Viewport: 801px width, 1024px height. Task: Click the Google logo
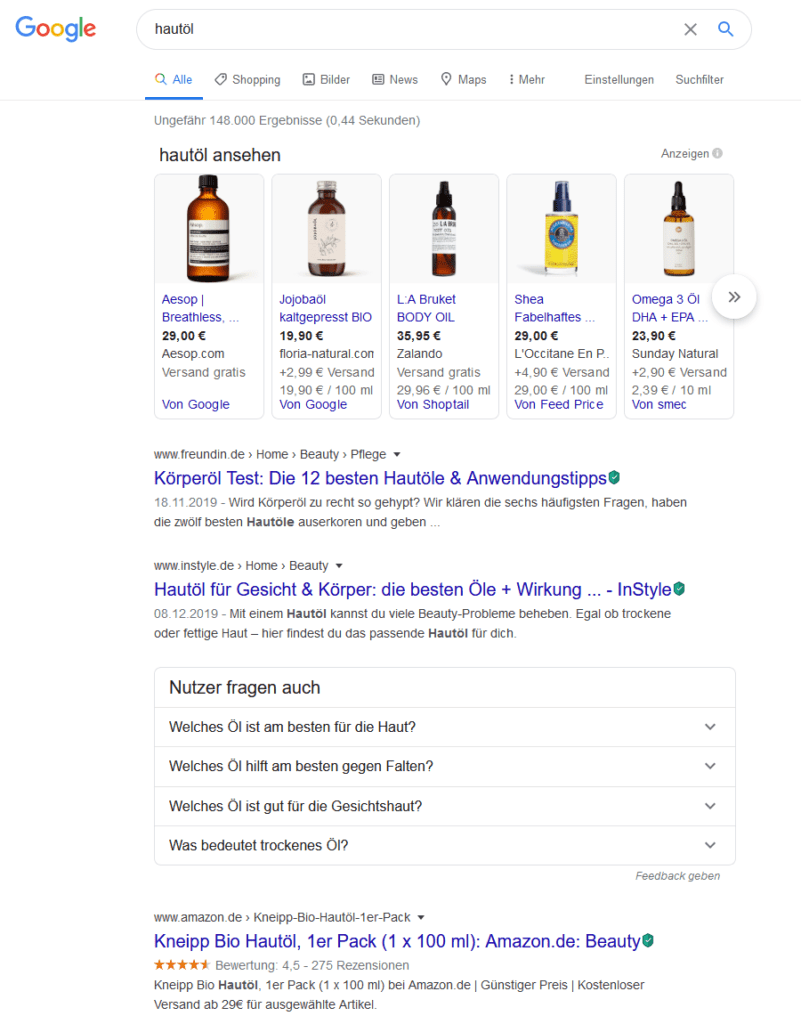coord(55,29)
